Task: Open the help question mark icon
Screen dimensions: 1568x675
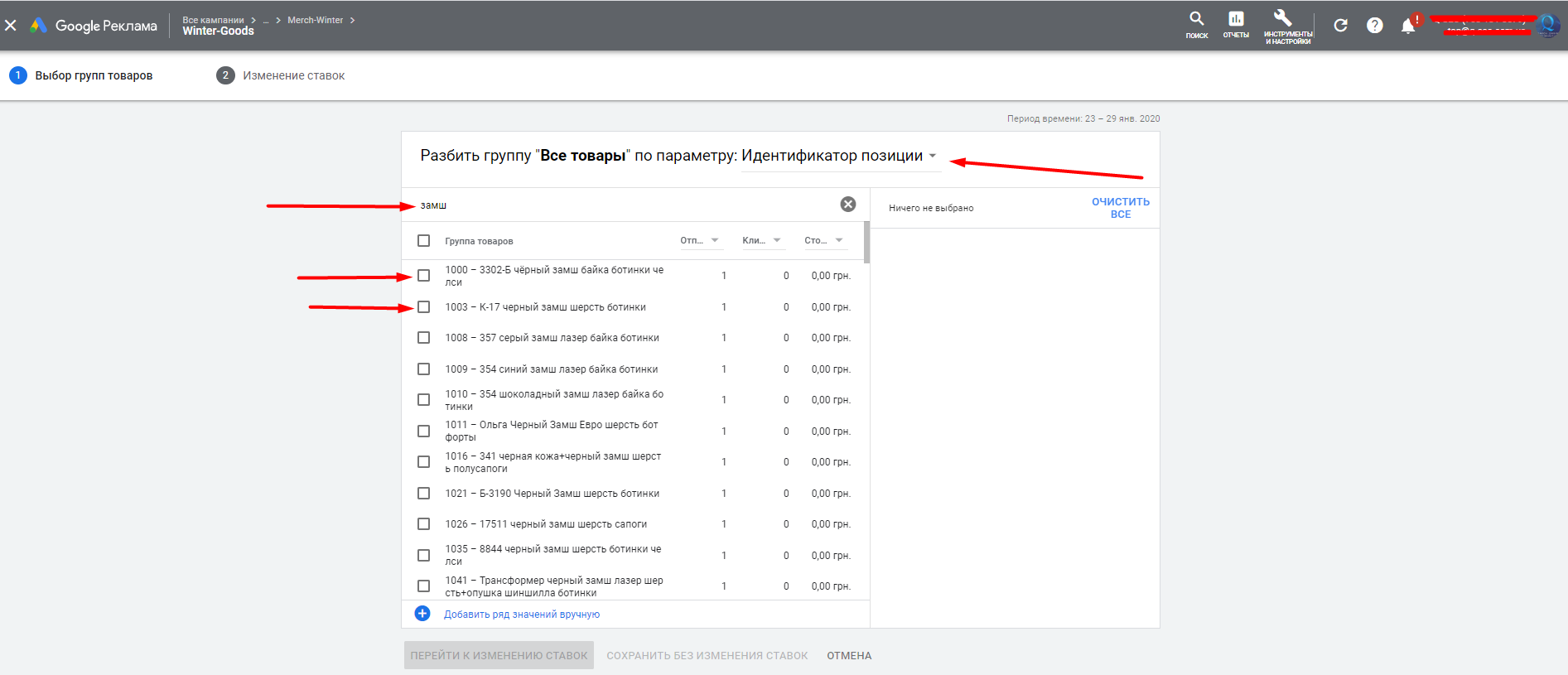Action: pos(1375,26)
